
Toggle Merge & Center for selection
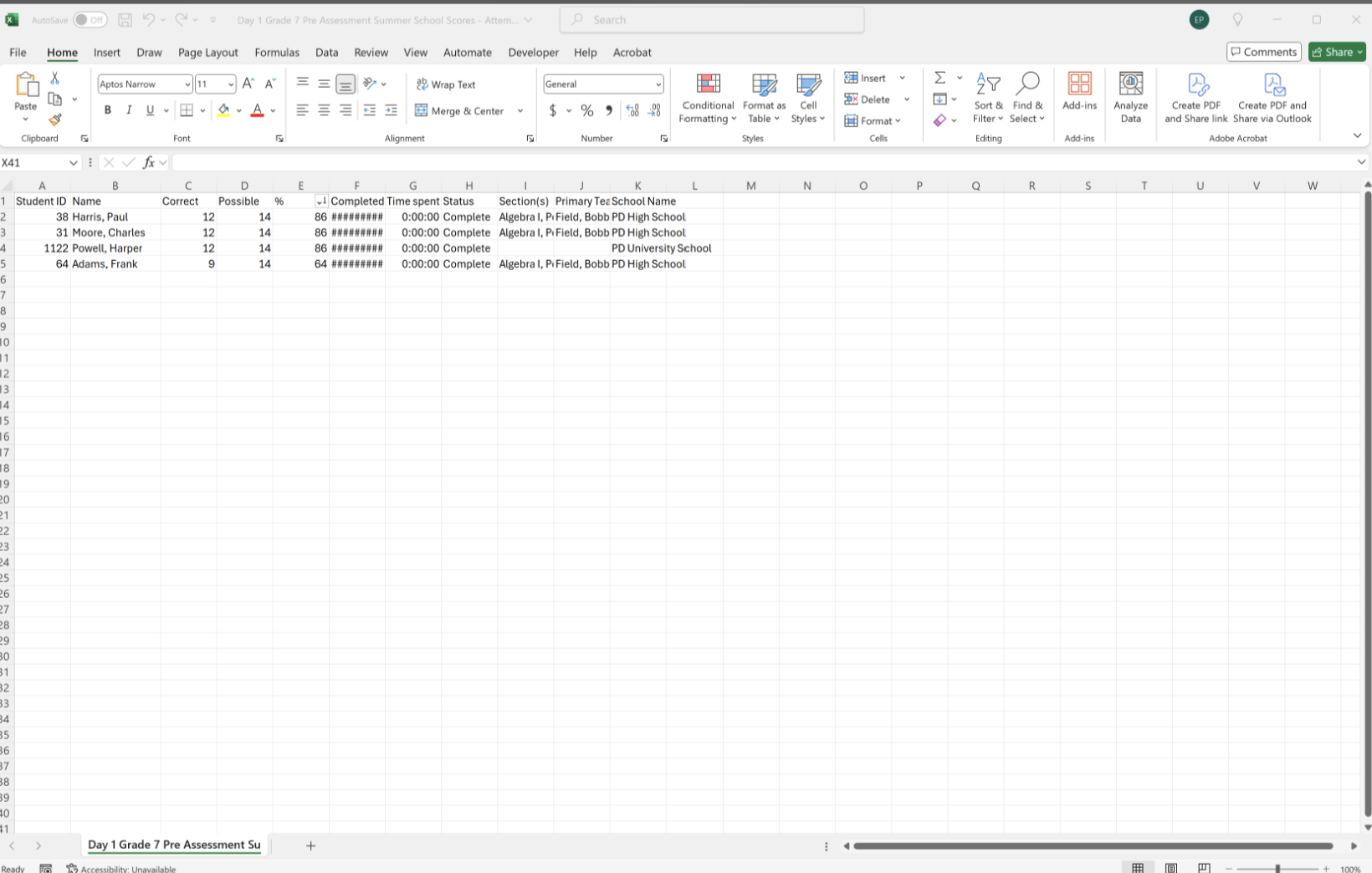461,110
